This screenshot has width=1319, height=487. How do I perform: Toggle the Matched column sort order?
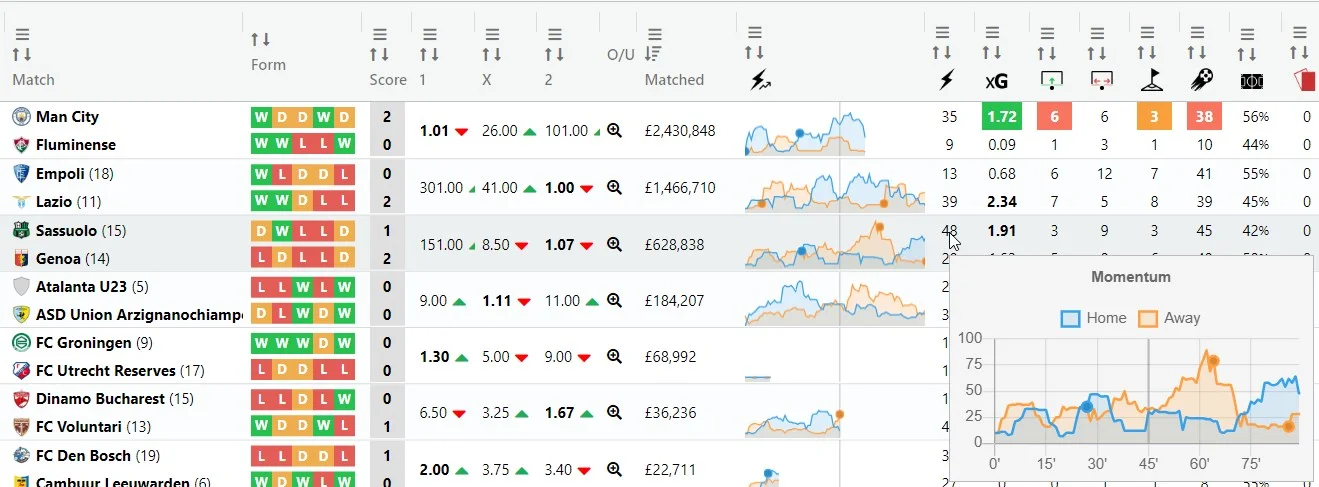(x=653, y=54)
